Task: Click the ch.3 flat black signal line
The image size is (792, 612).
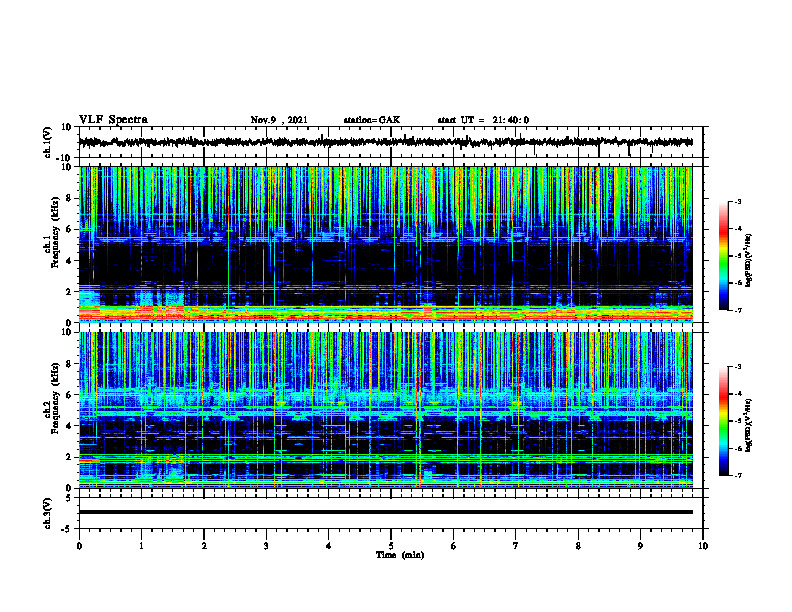Action: click(385, 512)
